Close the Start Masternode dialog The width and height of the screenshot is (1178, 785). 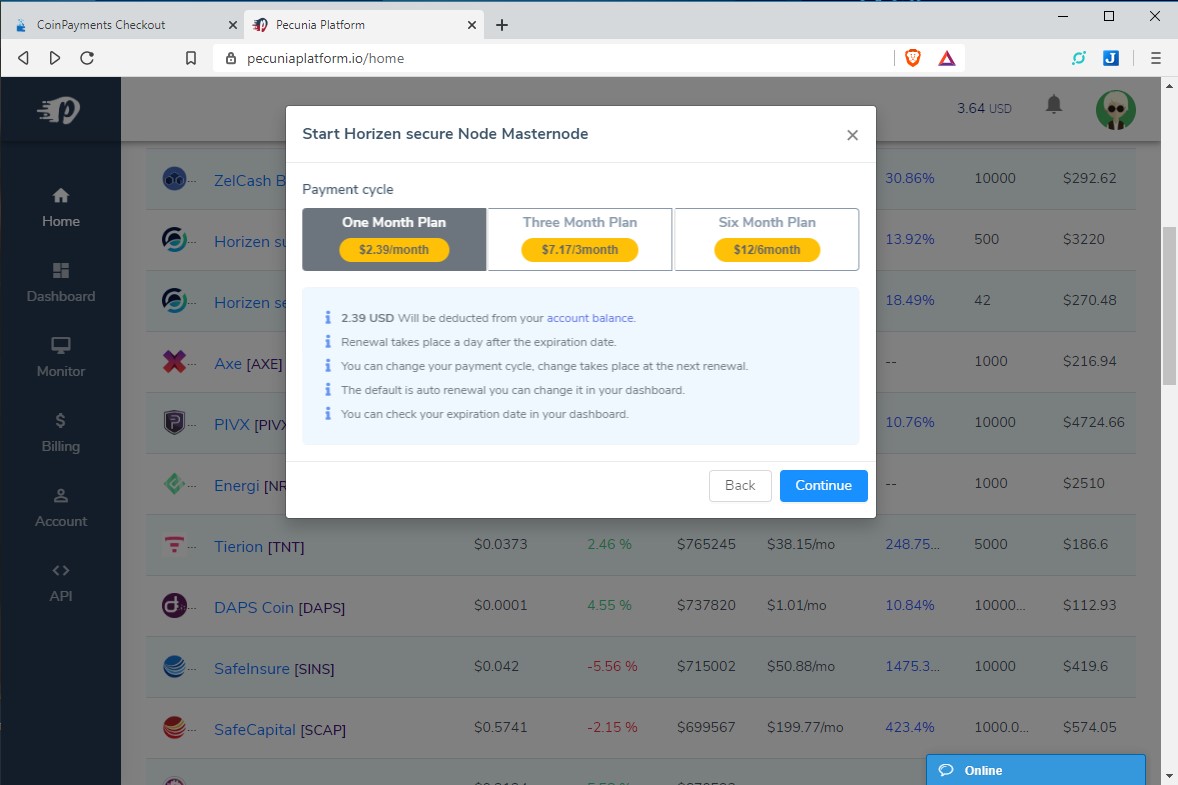pos(852,135)
